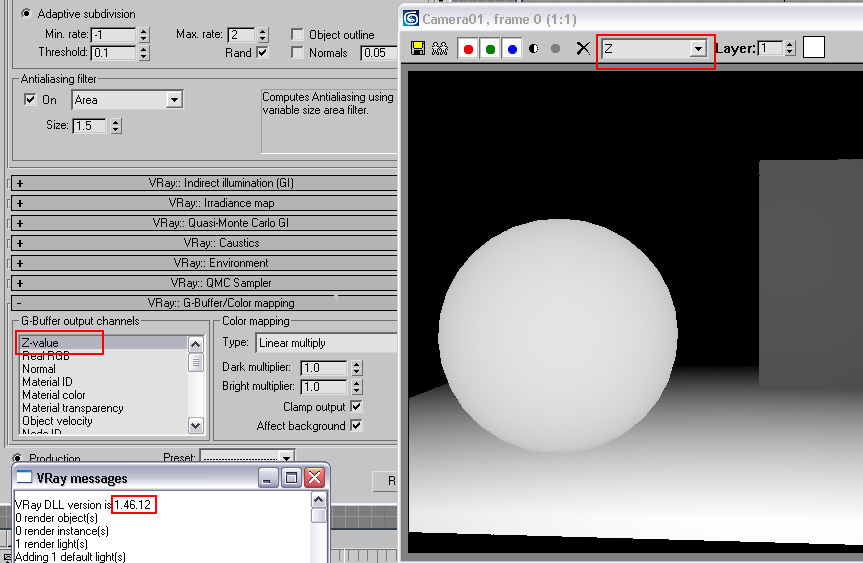Click the Normals threshold 0.05 field

pyautogui.click(x=379, y=53)
